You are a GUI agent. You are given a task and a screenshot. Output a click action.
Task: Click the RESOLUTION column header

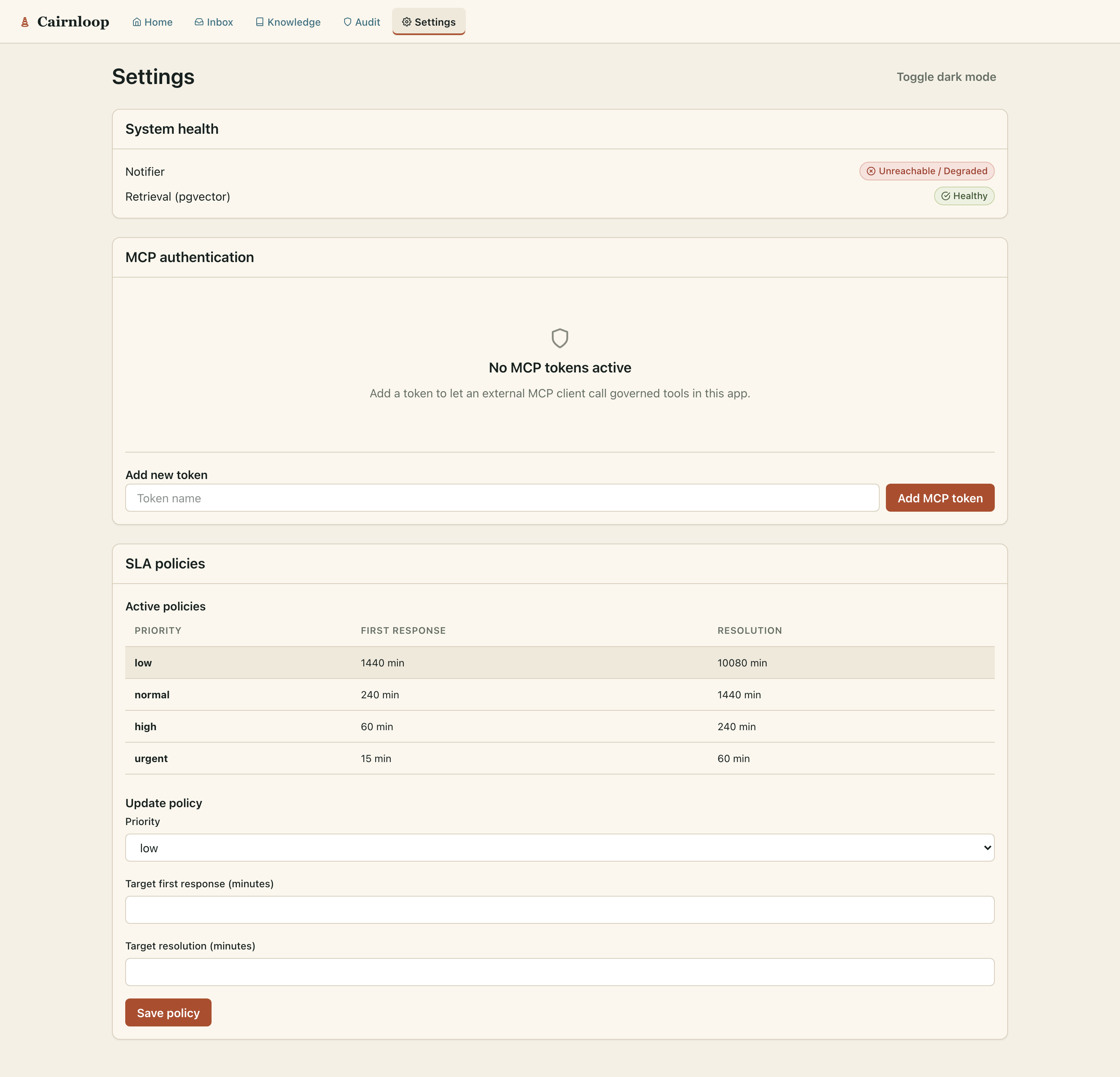coord(749,630)
